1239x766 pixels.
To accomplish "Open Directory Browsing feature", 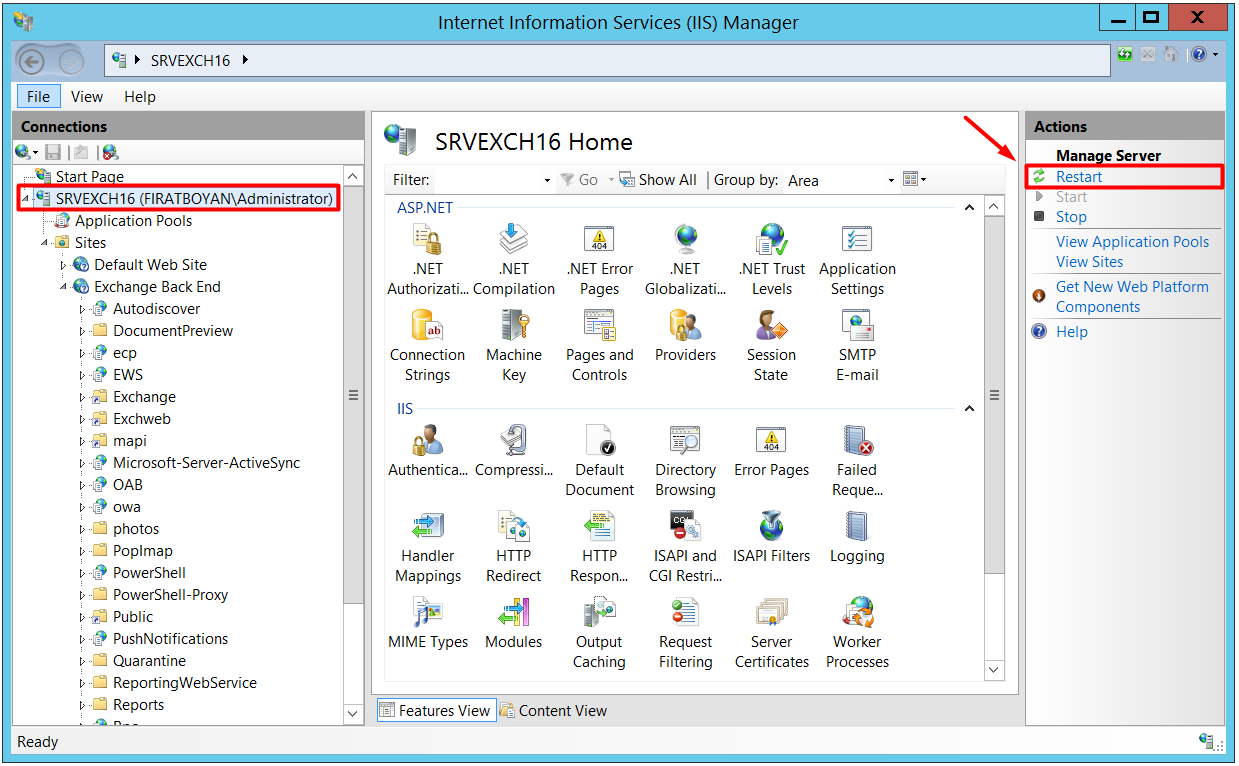I will (x=686, y=459).
